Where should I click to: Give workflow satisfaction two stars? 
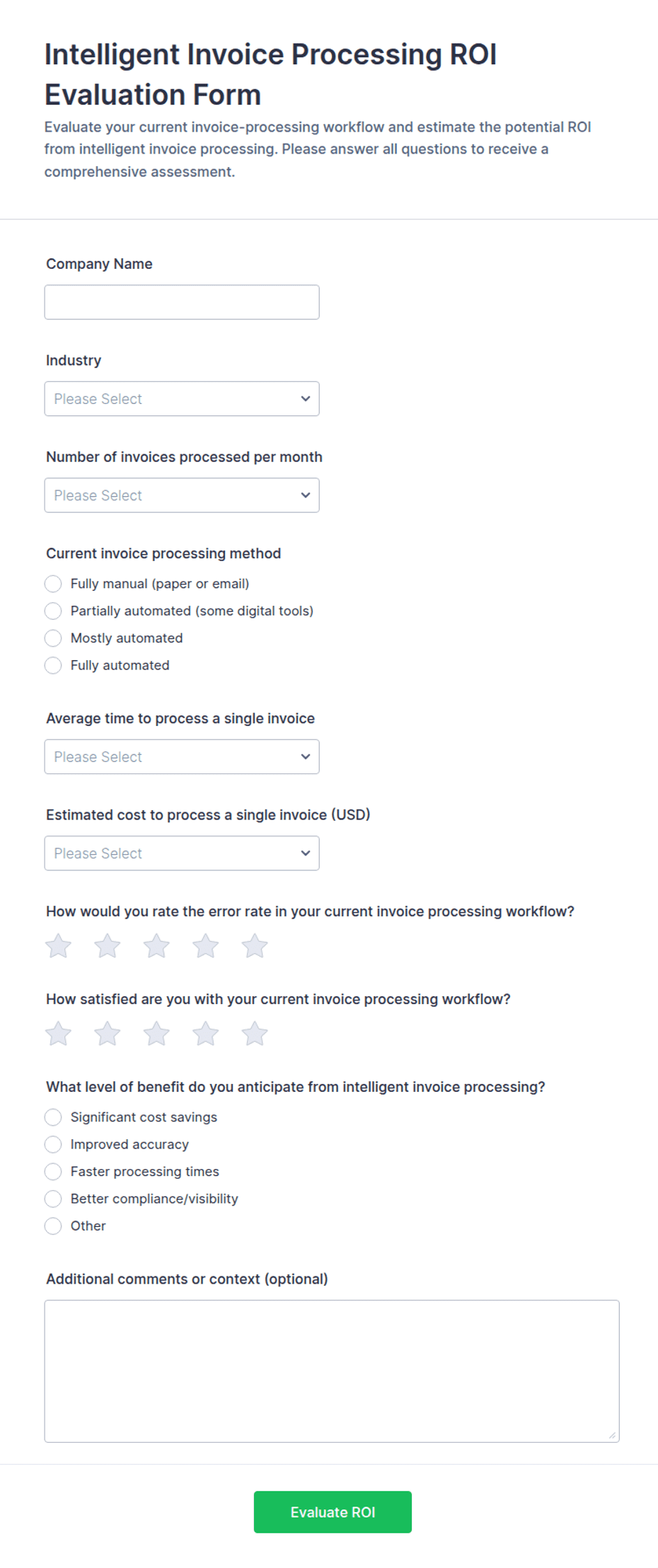point(108,1034)
